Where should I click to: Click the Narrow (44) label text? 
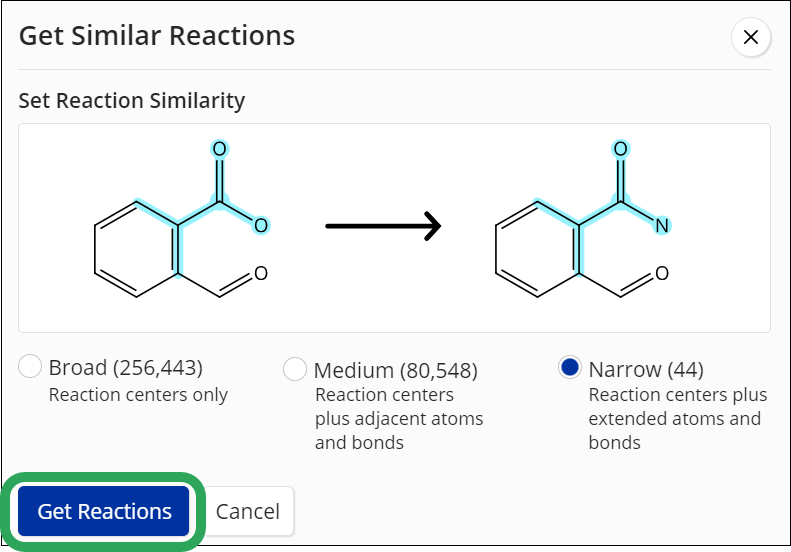coord(646,369)
